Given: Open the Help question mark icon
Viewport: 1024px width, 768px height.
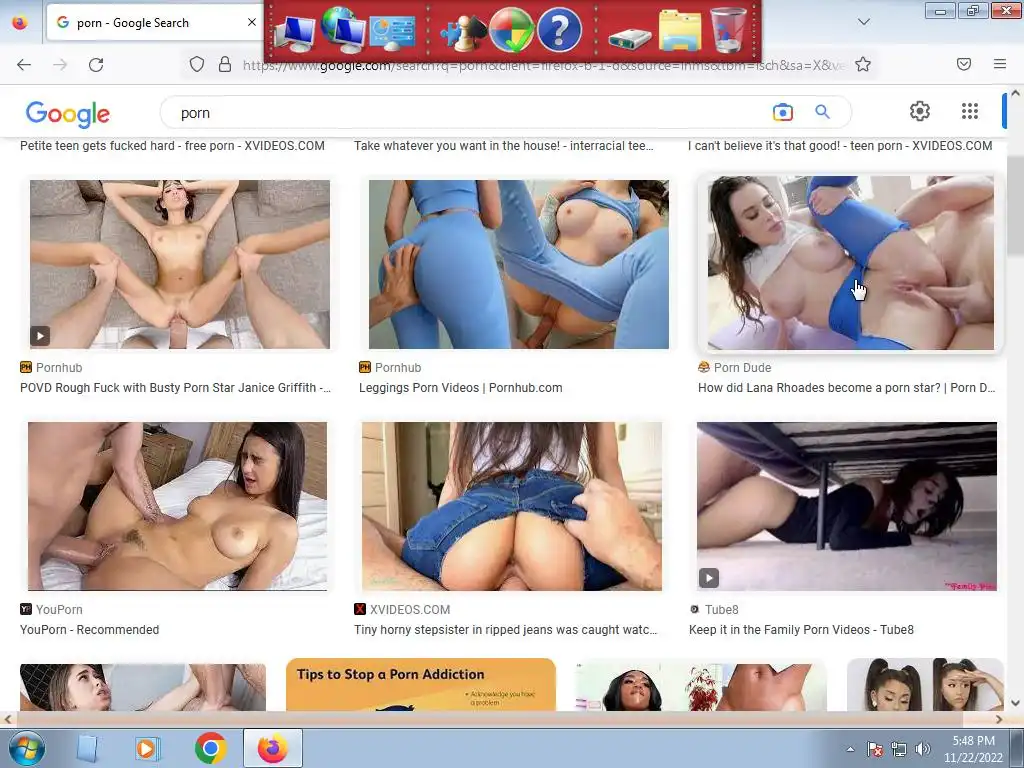Looking at the screenshot, I should click(559, 30).
